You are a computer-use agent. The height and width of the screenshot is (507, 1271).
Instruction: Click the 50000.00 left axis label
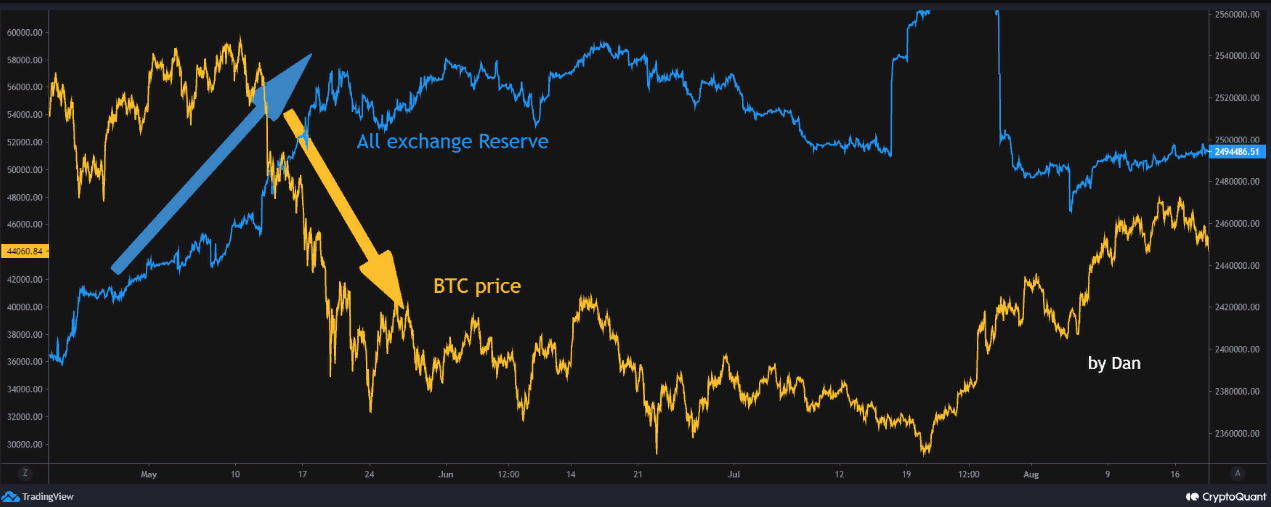pyautogui.click(x=24, y=169)
